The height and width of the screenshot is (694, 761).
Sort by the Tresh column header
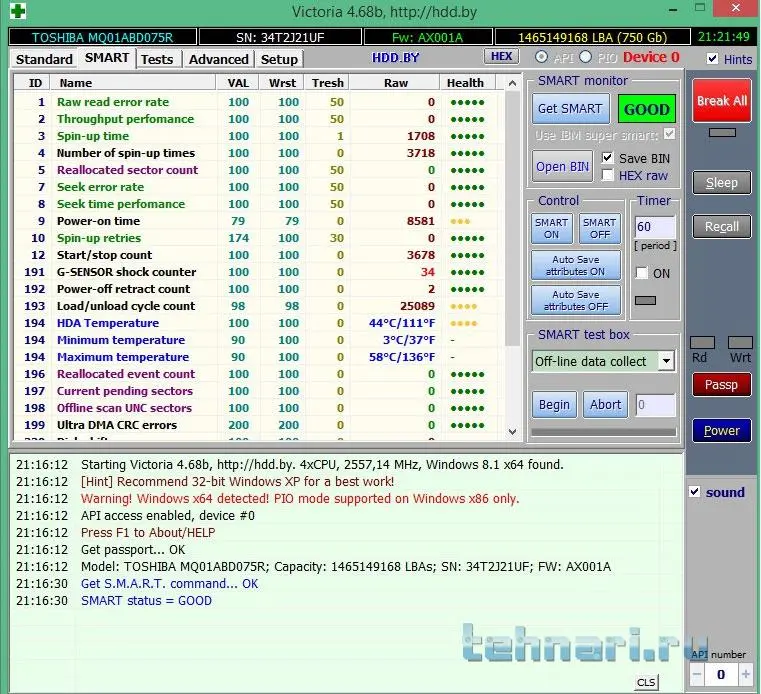(x=327, y=83)
